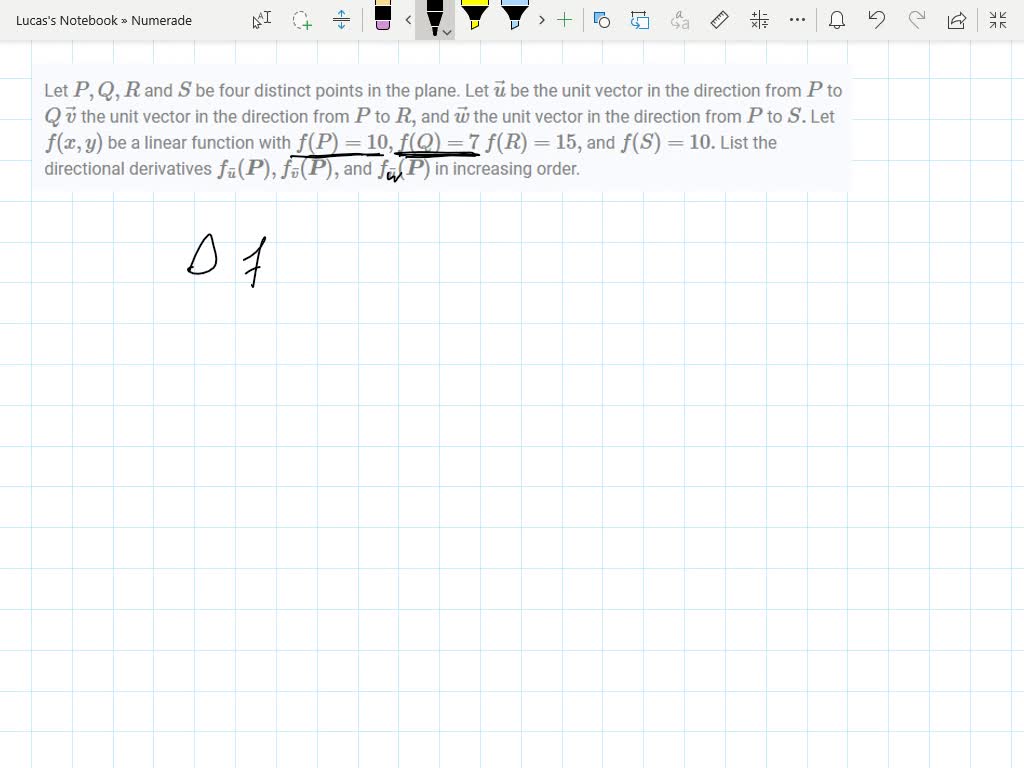Select the Insert Space tool
Image resolution: width=1024 pixels, height=768 pixels.
(x=341, y=20)
